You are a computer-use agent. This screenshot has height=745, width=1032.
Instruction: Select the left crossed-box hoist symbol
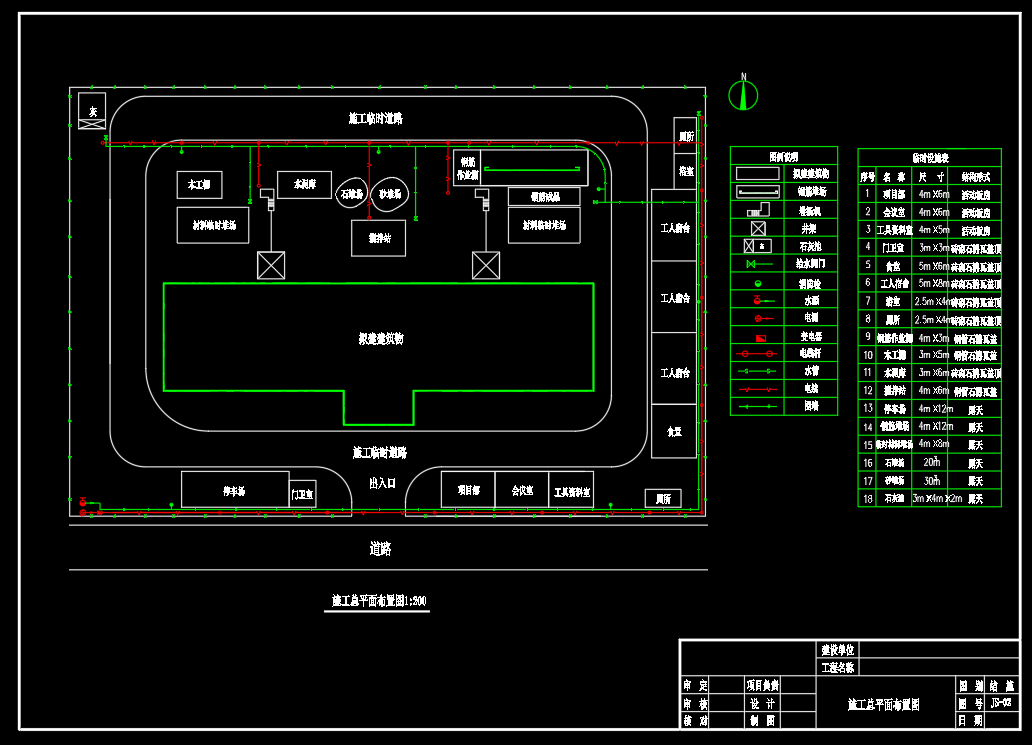[271, 265]
